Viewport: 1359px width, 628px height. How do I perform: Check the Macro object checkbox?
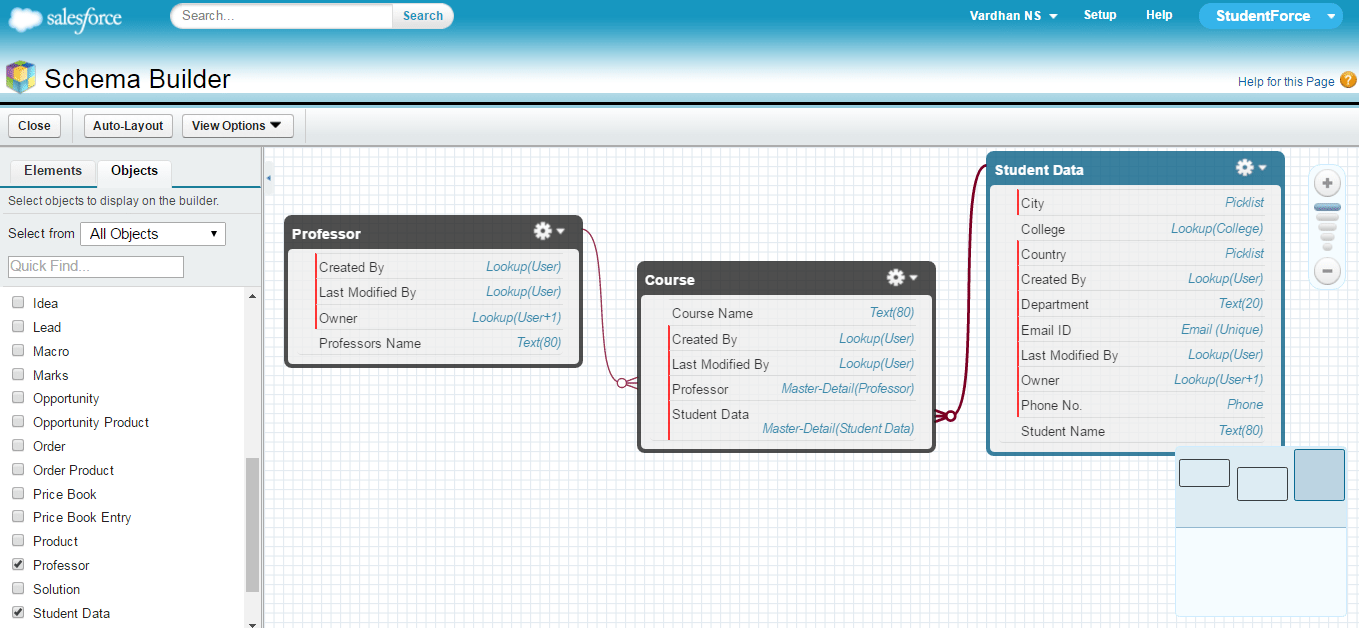coord(17,350)
